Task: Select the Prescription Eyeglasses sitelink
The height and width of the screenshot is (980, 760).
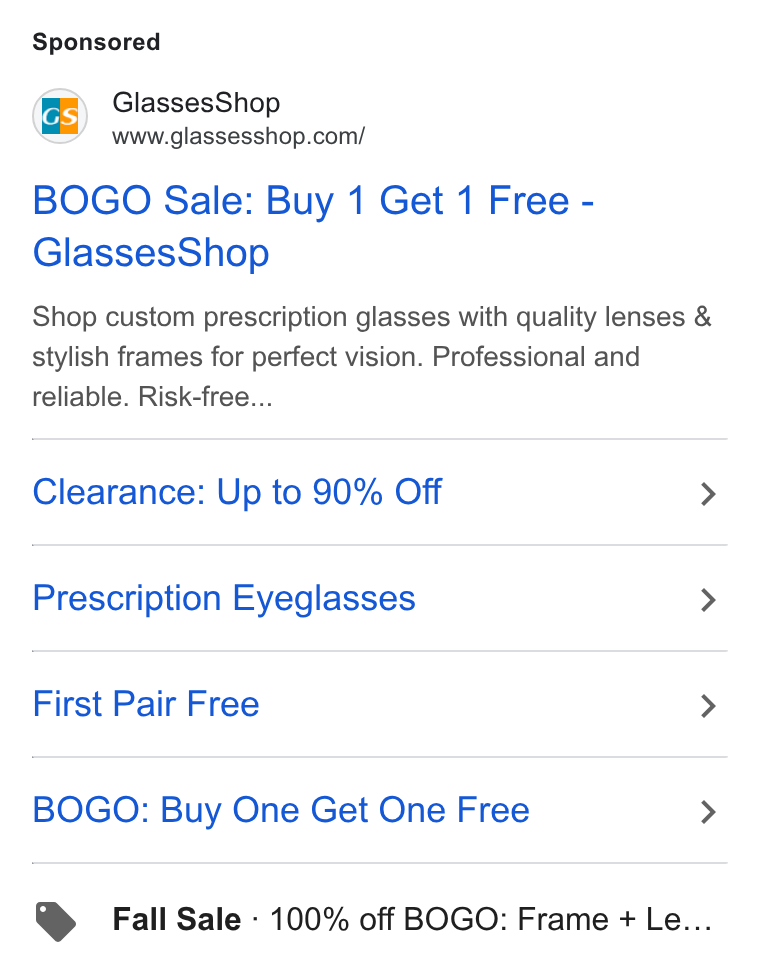Action: click(224, 599)
